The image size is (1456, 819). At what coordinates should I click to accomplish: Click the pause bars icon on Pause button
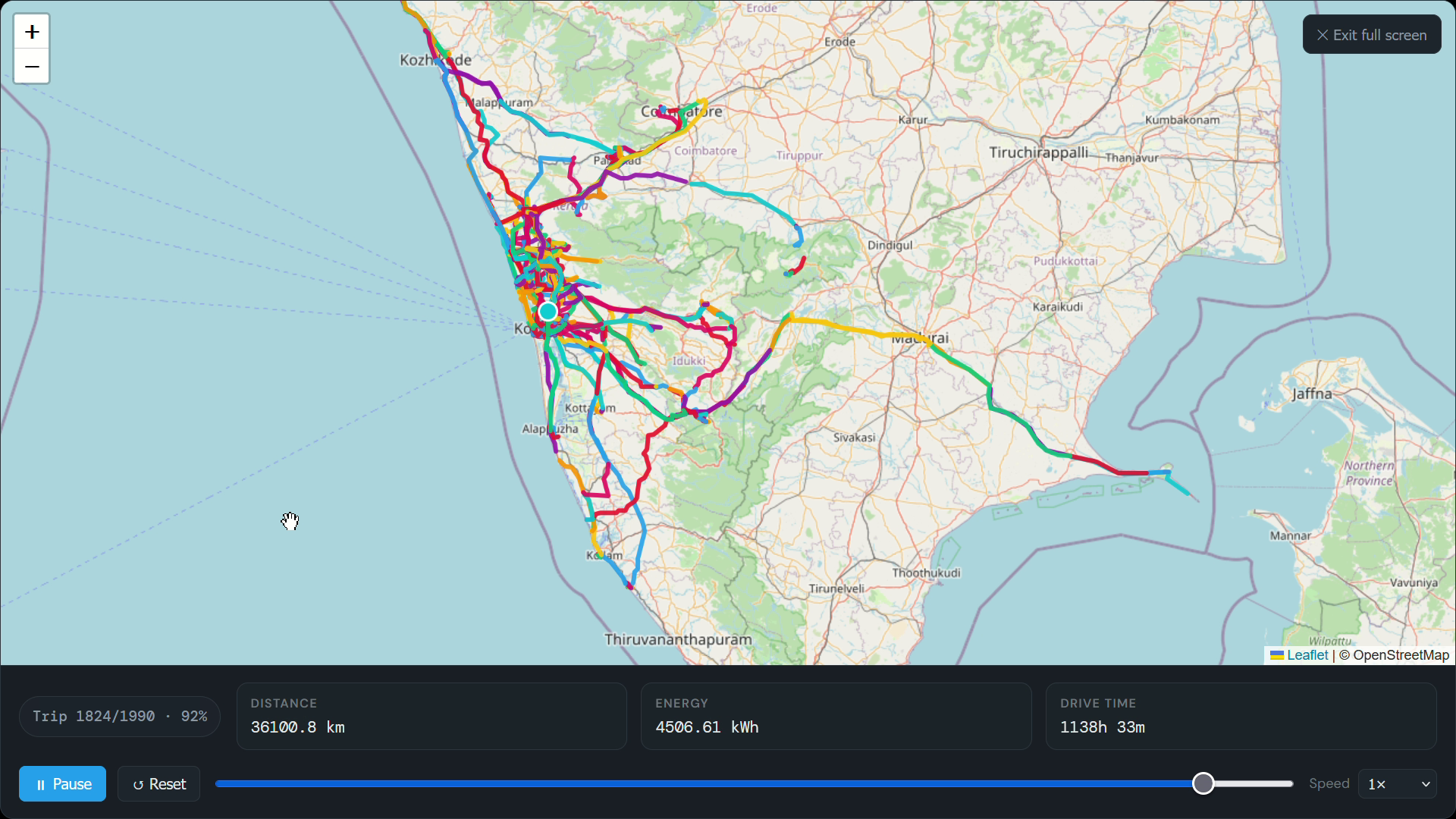[x=42, y=783]
